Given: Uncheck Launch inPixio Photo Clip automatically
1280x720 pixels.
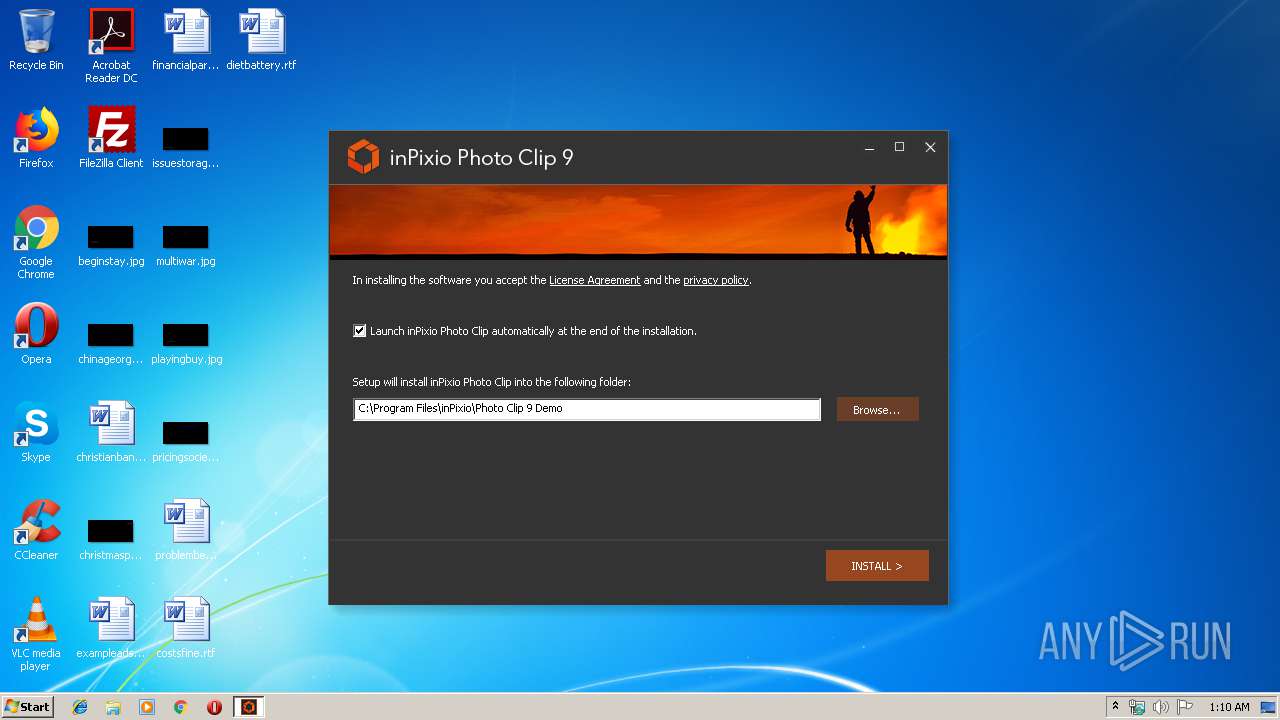Looking at the screenshot, I should coord(360,331).
